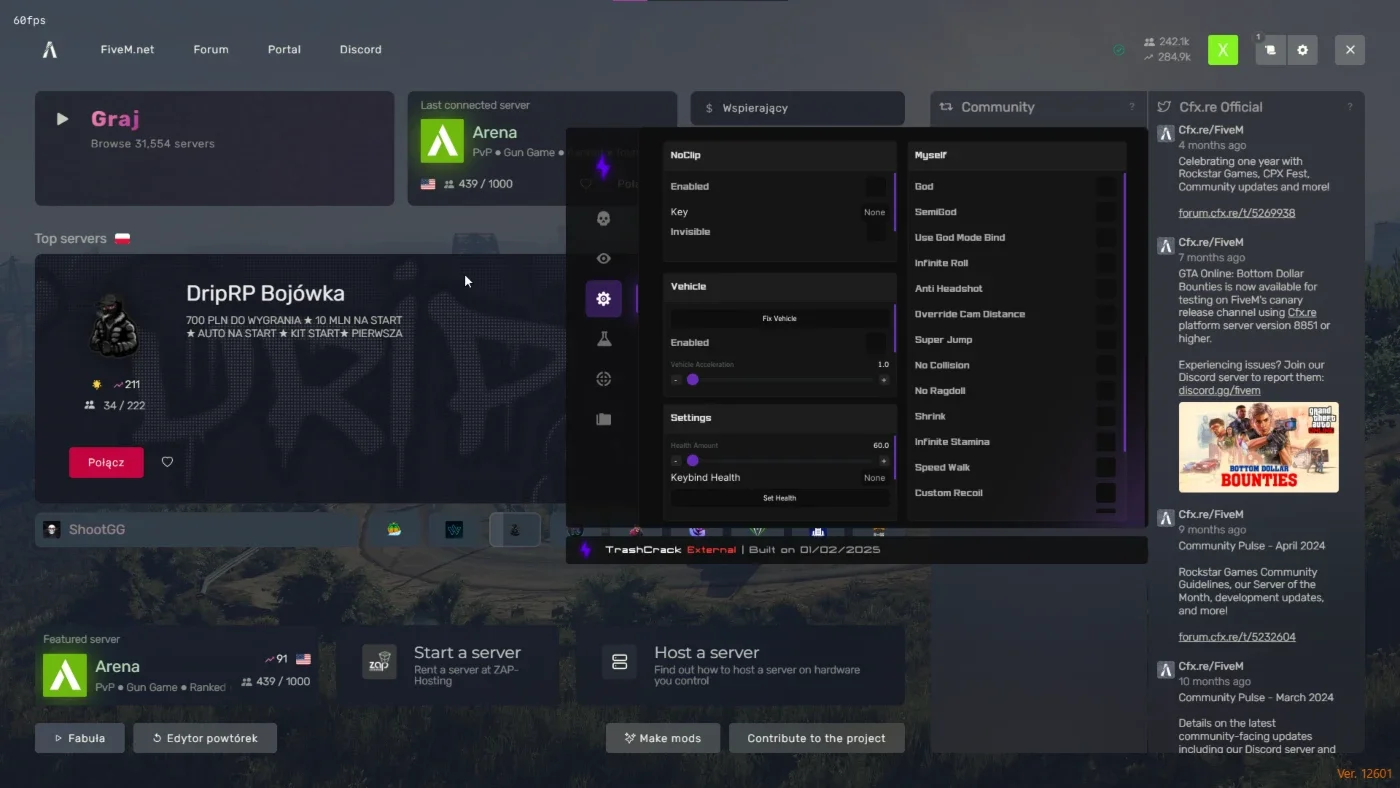1400x788 pixels.
Task: Click the server rack icon beside Host a server
Action: coord(619,662)
